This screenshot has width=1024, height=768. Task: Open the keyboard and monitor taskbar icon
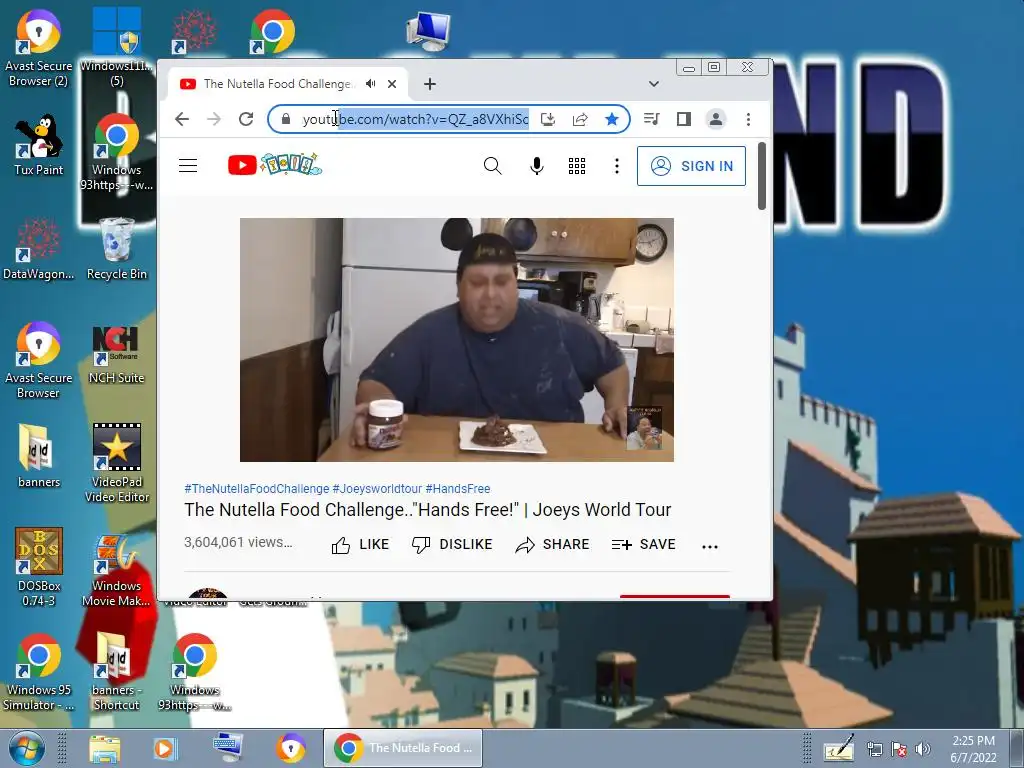point(228,747)
